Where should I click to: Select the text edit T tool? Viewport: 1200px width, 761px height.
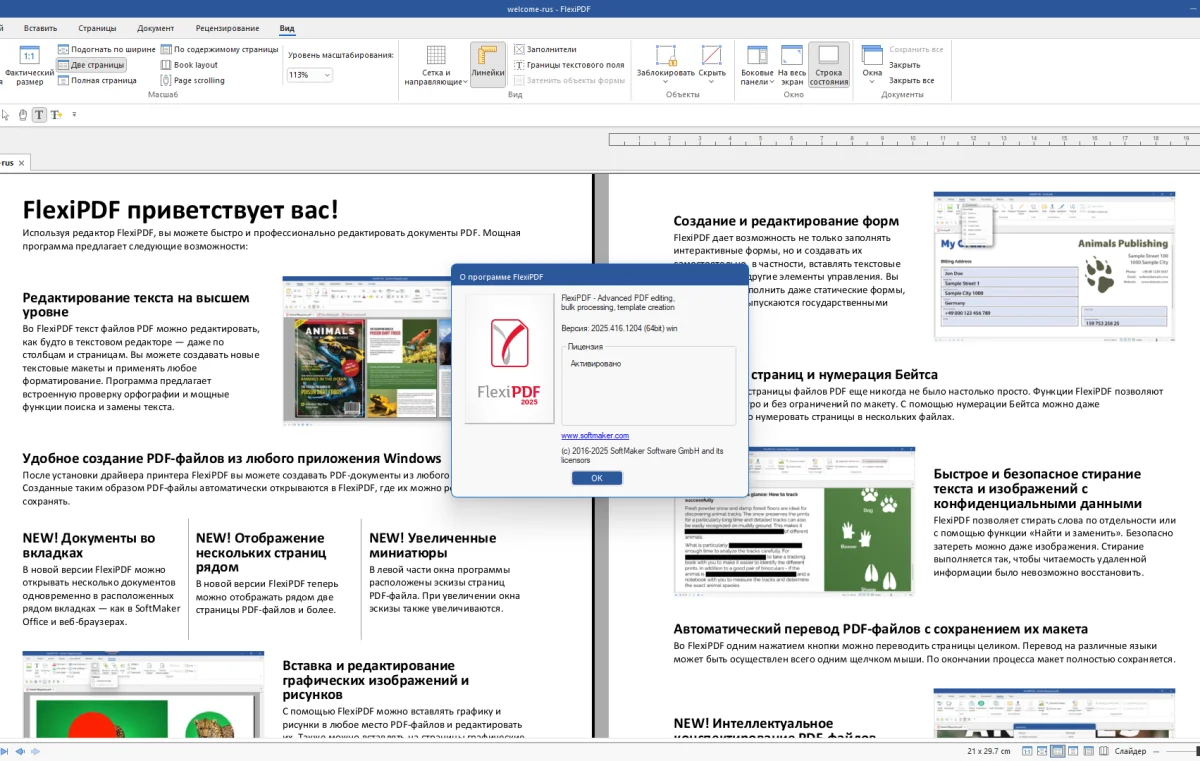click(39, 115)
